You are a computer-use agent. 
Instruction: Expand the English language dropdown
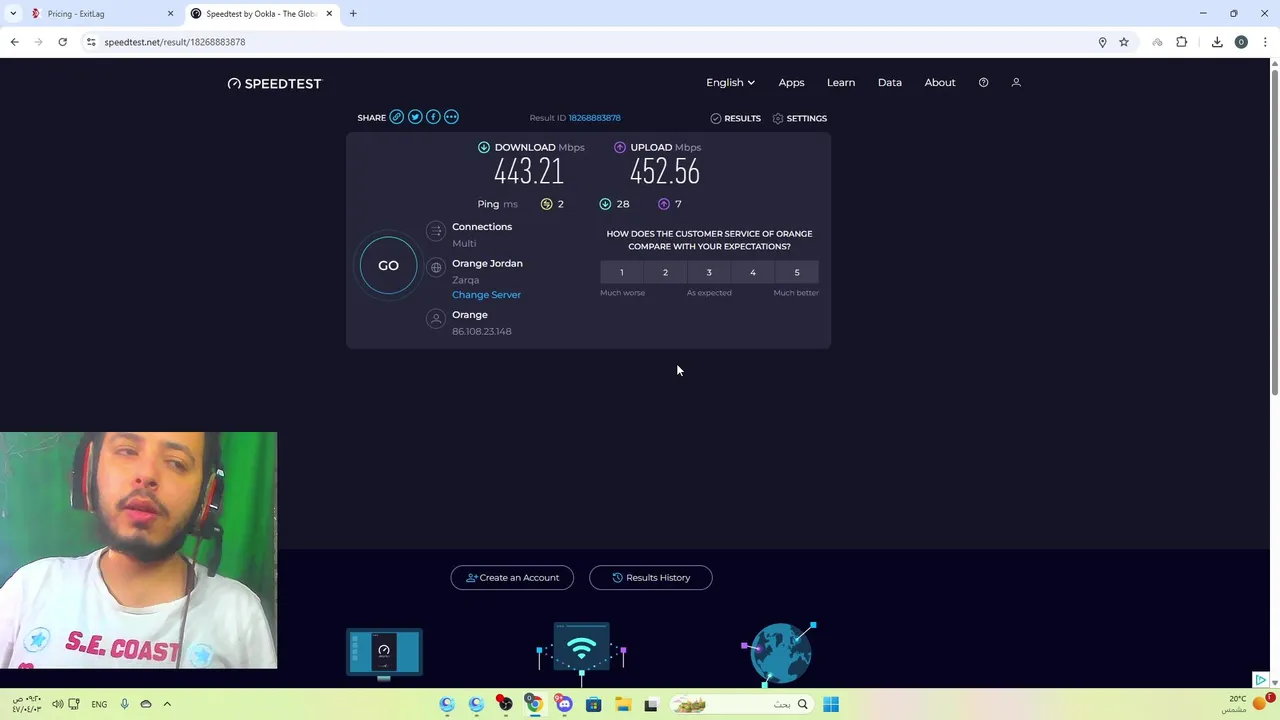pos(730,82)
